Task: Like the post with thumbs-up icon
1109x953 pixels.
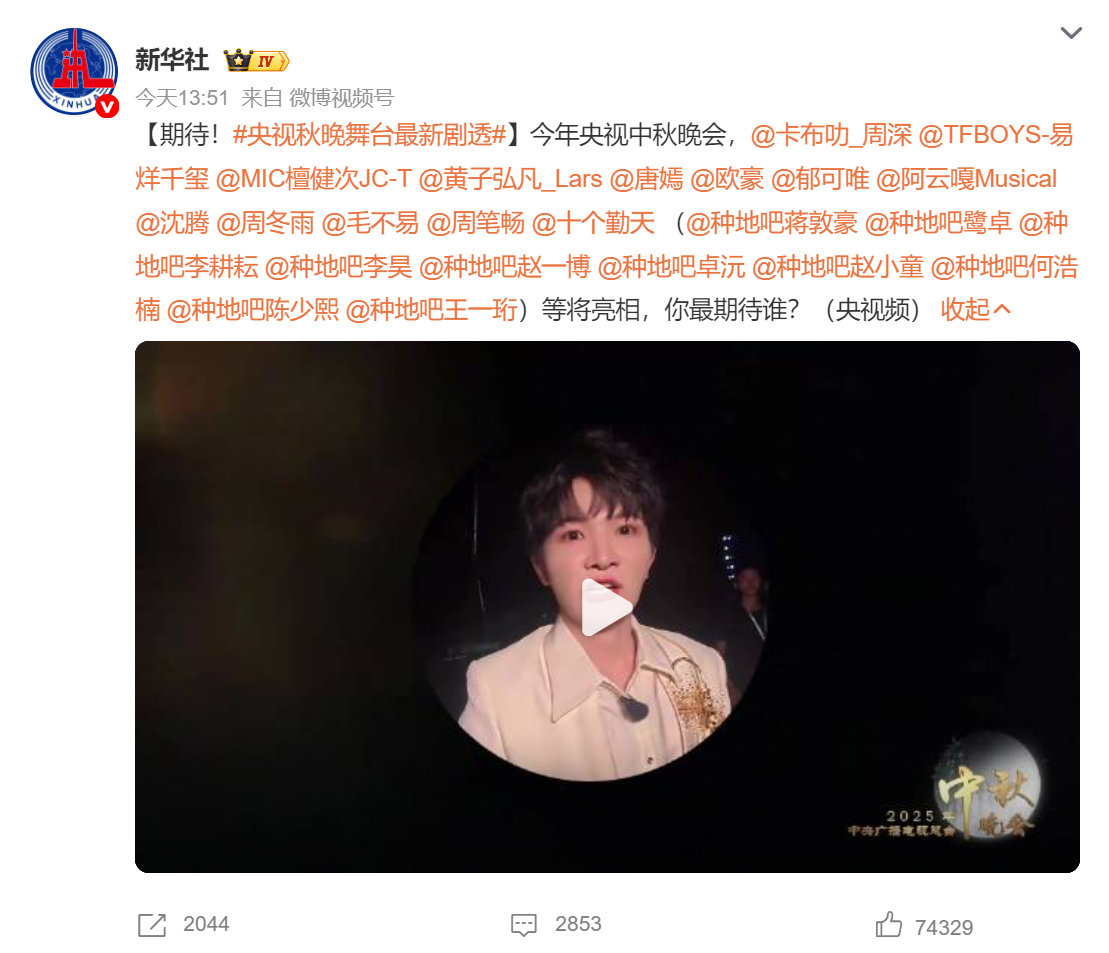Action: [x=889, y=925]
